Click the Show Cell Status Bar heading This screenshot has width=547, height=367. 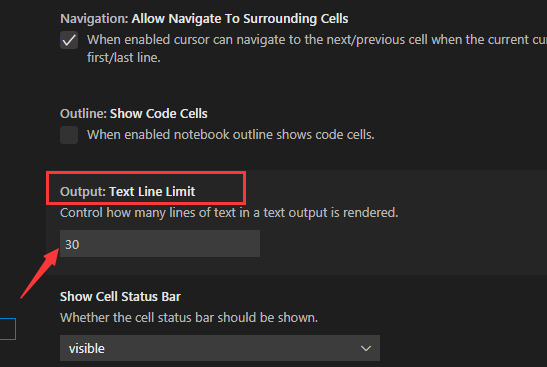pos(120,297)
